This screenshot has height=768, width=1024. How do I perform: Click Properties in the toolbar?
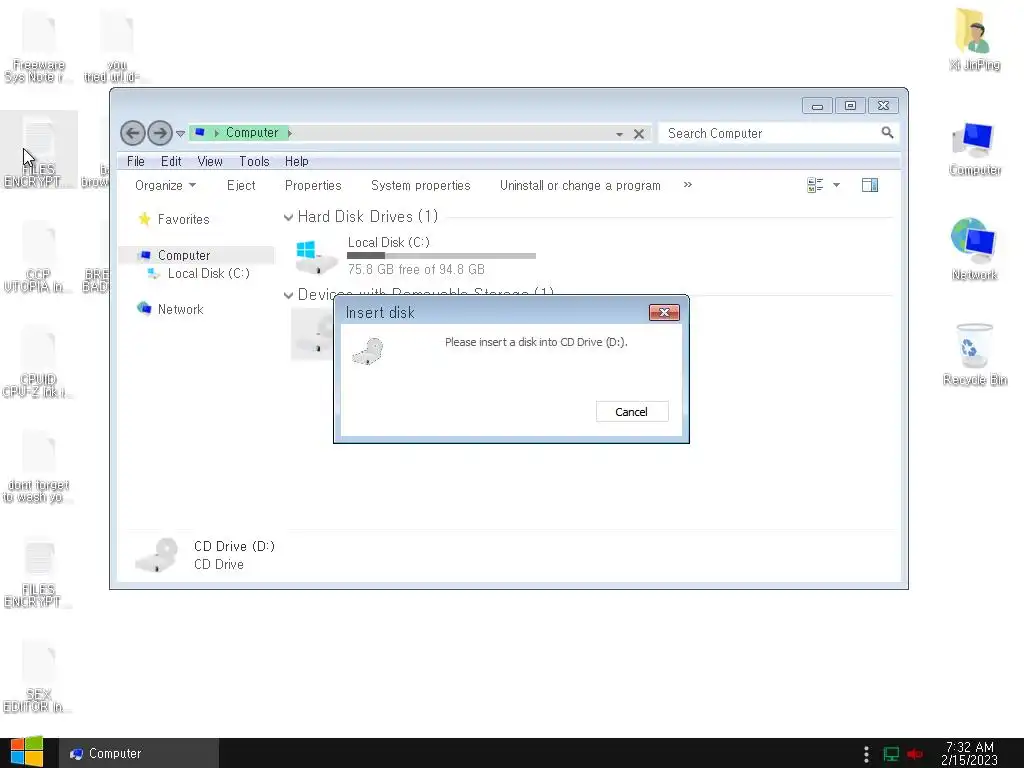tap(313, 185)
